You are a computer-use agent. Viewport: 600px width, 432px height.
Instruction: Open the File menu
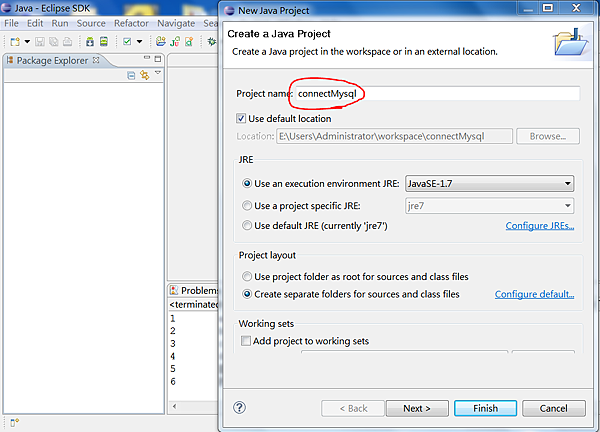point(11,23)
